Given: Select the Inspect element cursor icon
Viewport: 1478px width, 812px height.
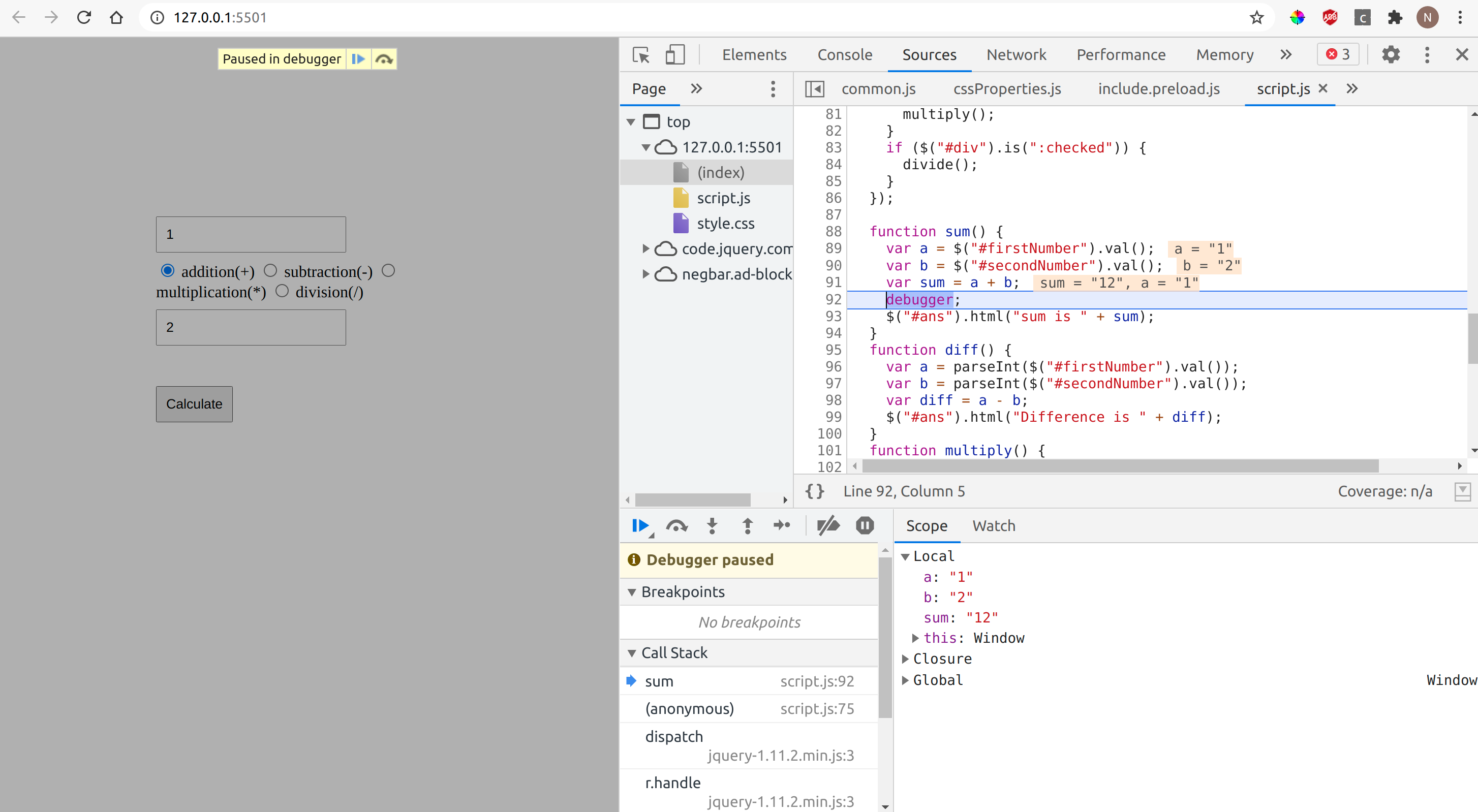Looking at the screenshot, I should (x=640, y=54).
